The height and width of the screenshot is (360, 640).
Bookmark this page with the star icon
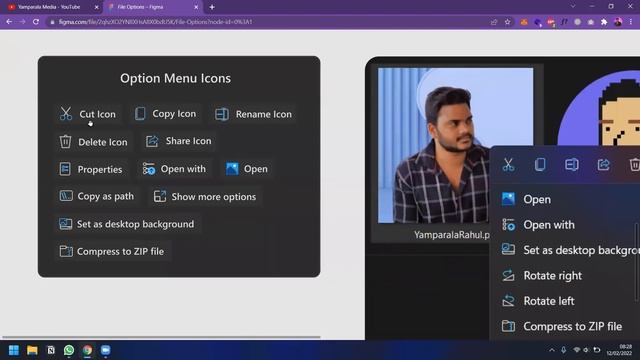pos(507,22)
